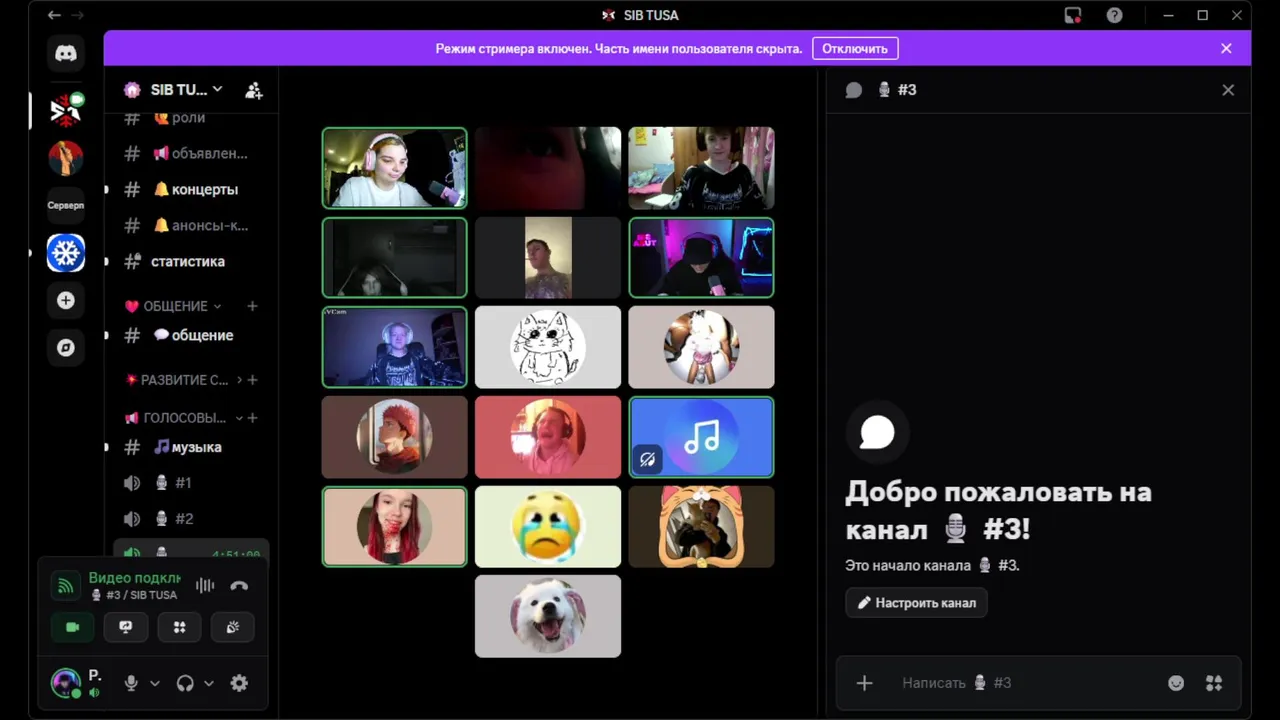Open emoji picker in message box
This screenshot has height=720, width=1280.
1176,683
